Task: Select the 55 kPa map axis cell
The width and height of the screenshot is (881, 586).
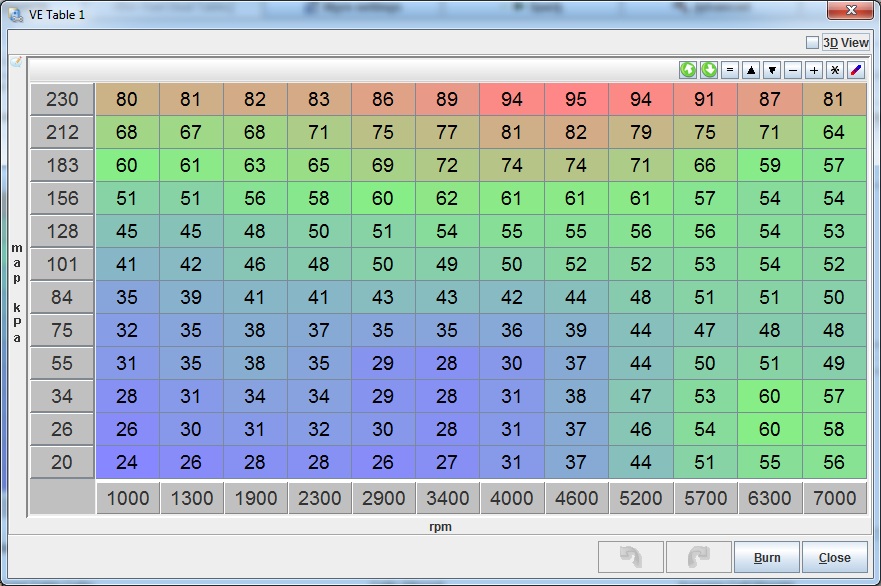Action: (62, 364)
